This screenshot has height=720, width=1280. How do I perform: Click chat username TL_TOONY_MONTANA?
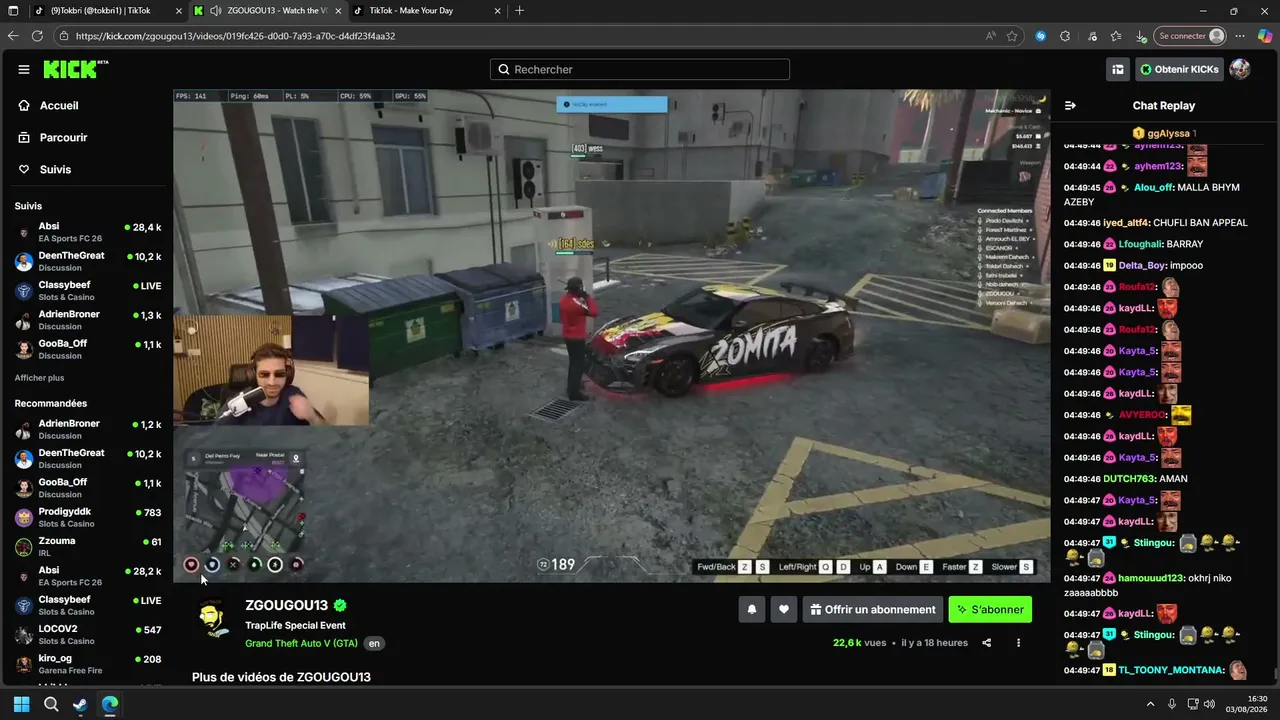point(1171,670)
